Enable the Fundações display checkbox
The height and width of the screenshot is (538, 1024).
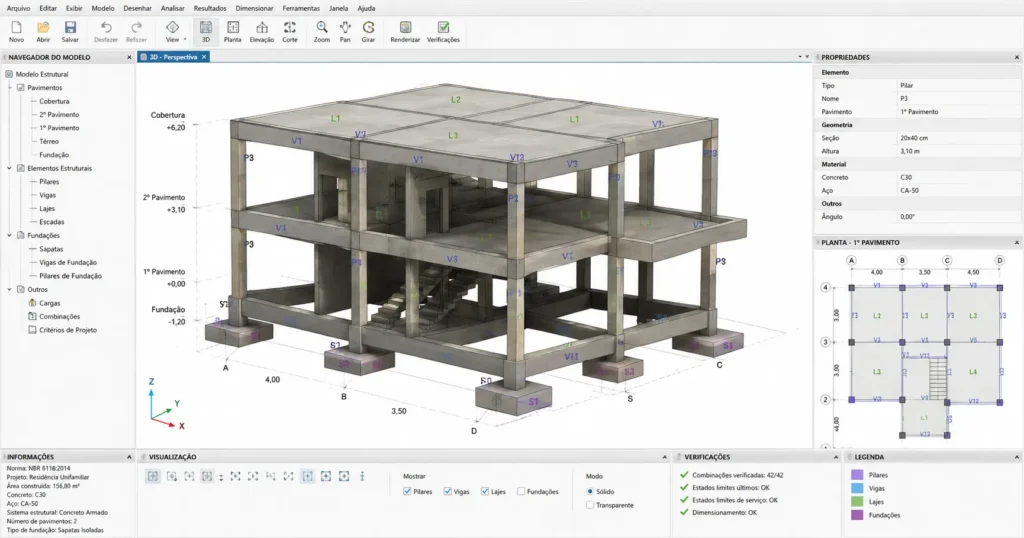coord(521,491)
